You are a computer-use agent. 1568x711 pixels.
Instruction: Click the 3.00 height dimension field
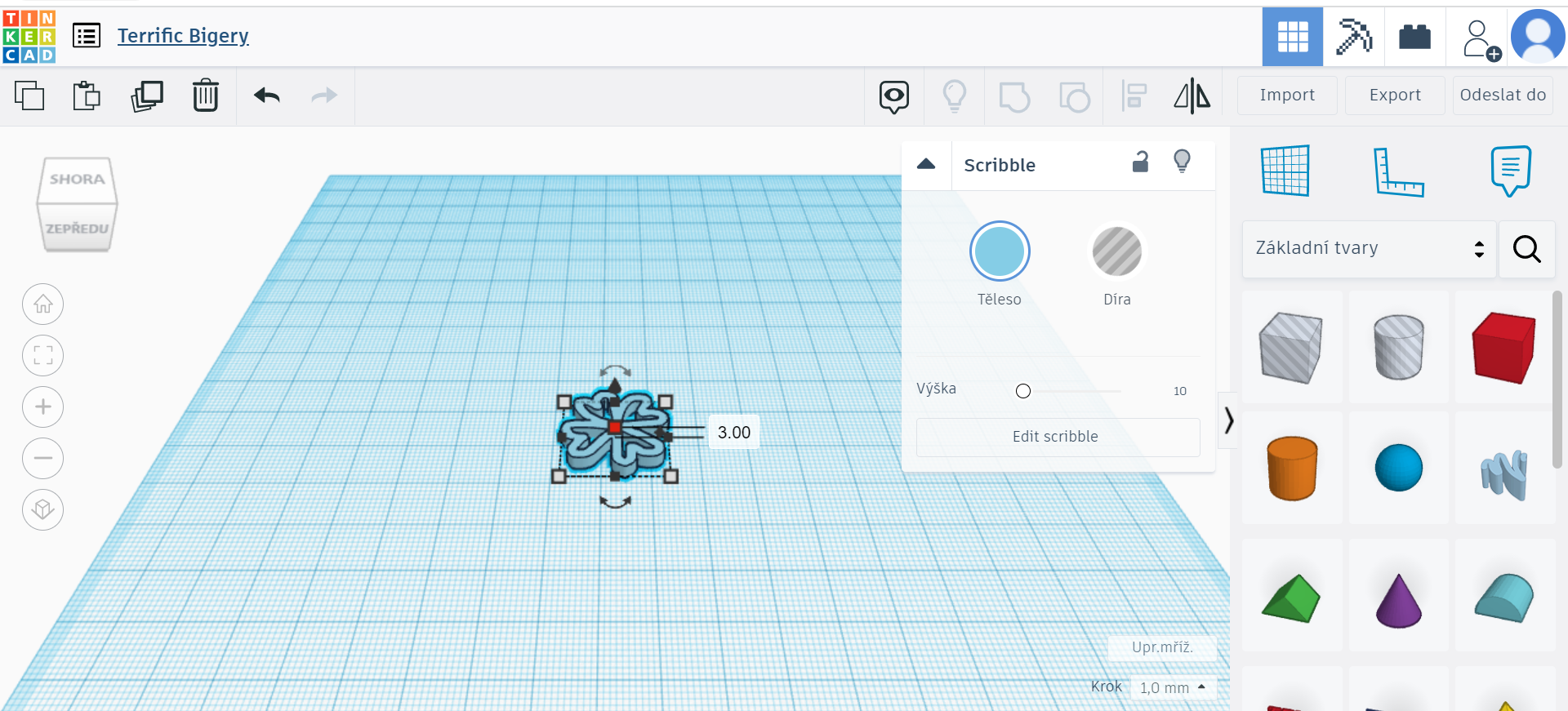click(x=733, y=433)
